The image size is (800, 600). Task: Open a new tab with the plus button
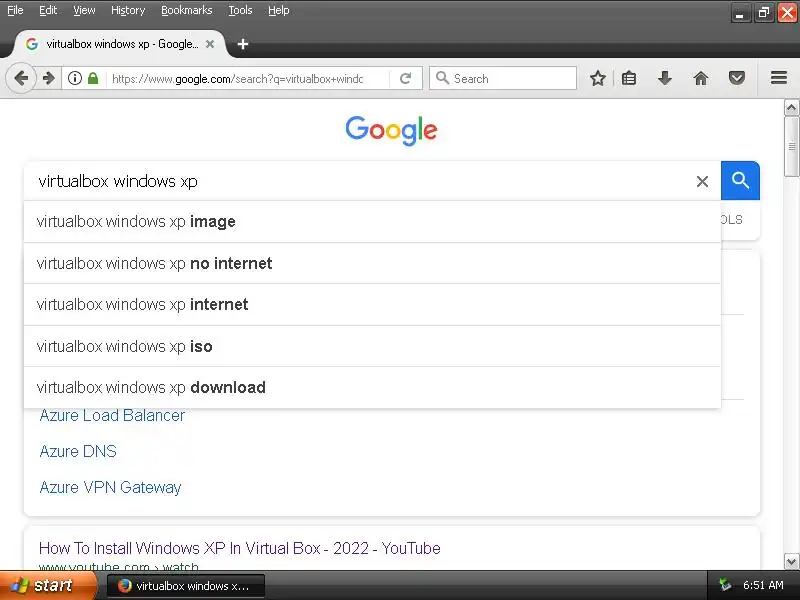coord(243,44)
